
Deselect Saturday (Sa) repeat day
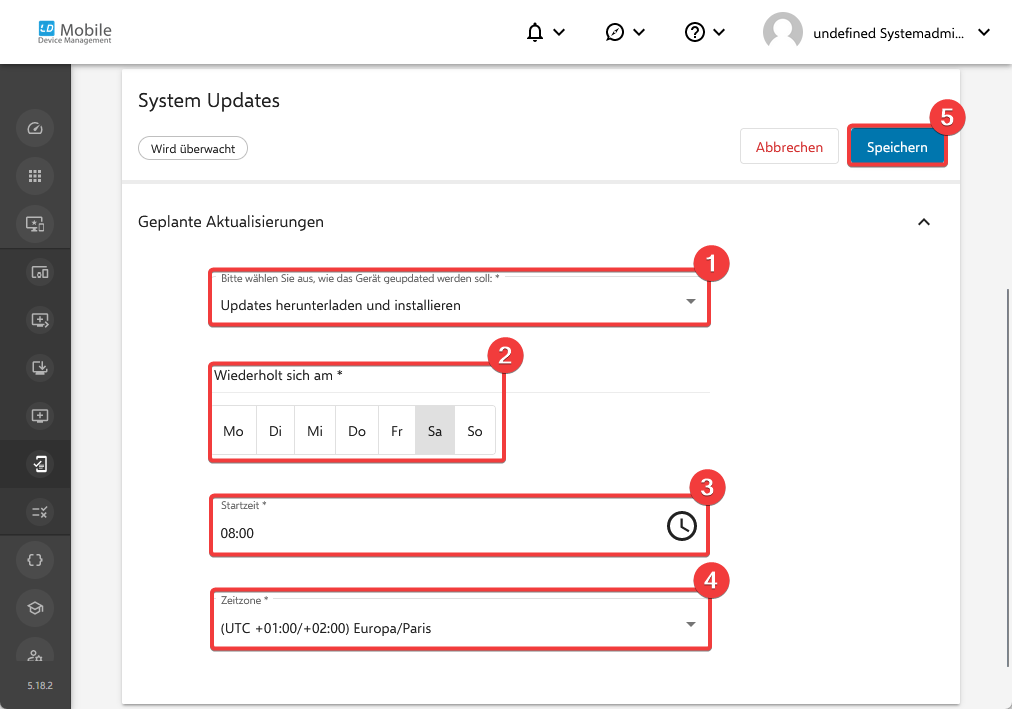click(x=435, y=431)
